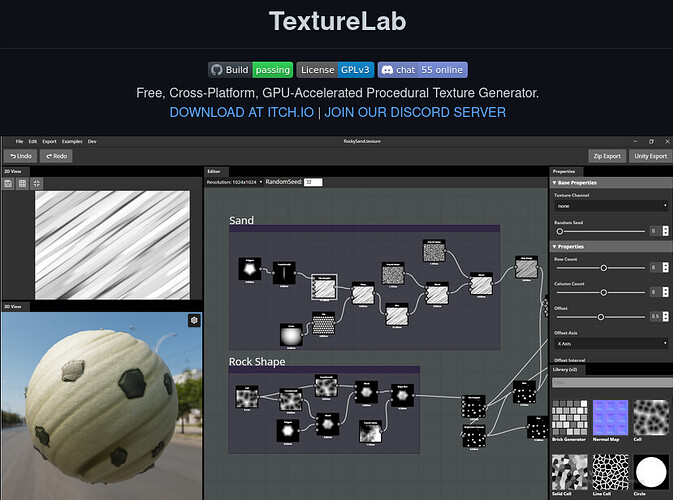Select the Editor tab

point(214,171)
